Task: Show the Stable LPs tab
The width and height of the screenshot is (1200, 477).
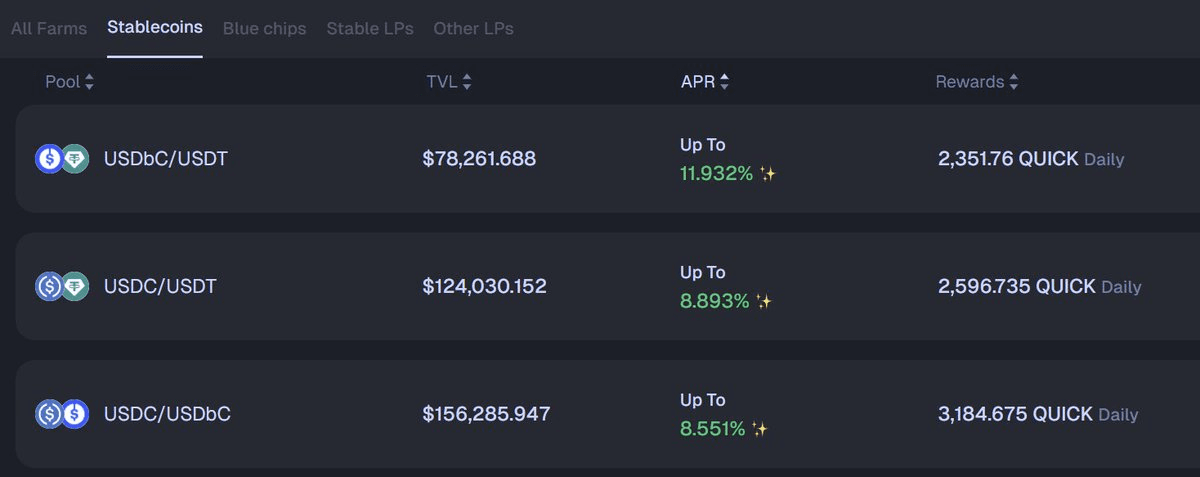Action: tap(370, 28)
